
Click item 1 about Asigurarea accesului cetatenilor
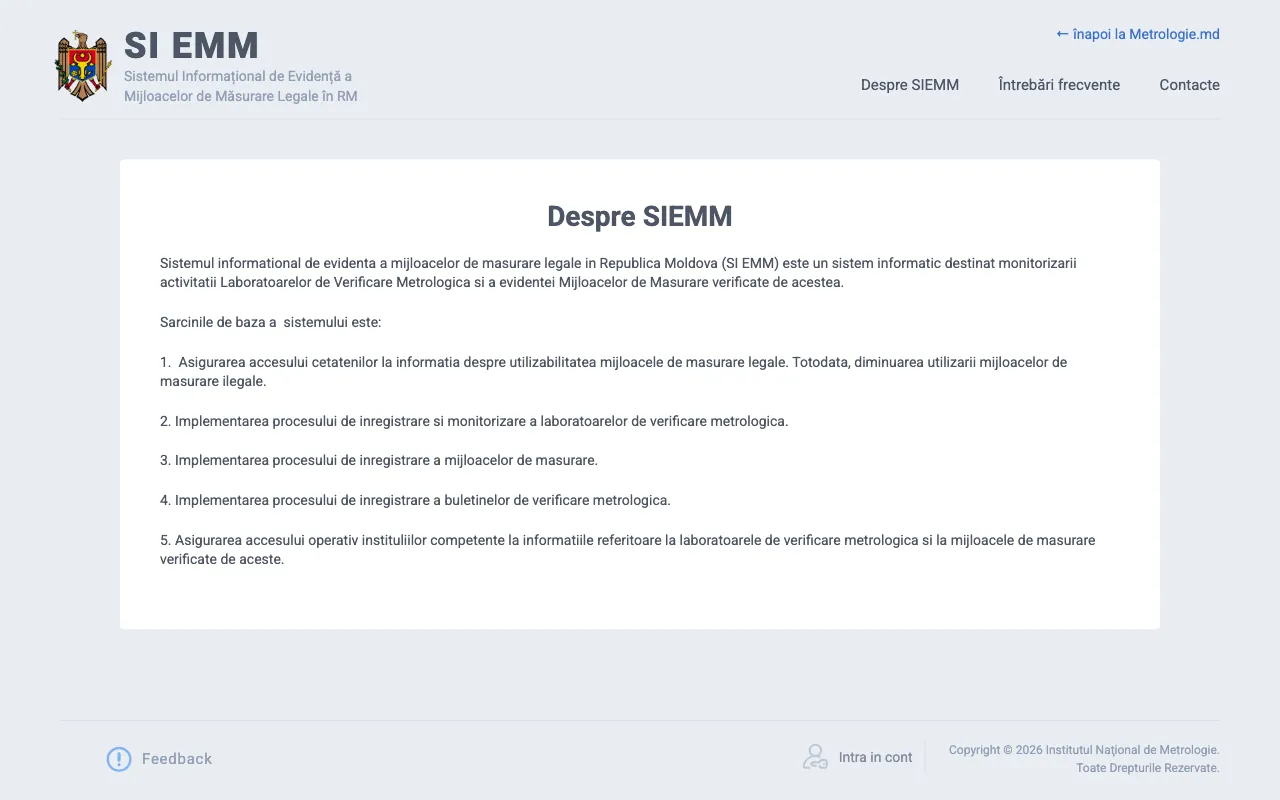[x=614, y=371]
